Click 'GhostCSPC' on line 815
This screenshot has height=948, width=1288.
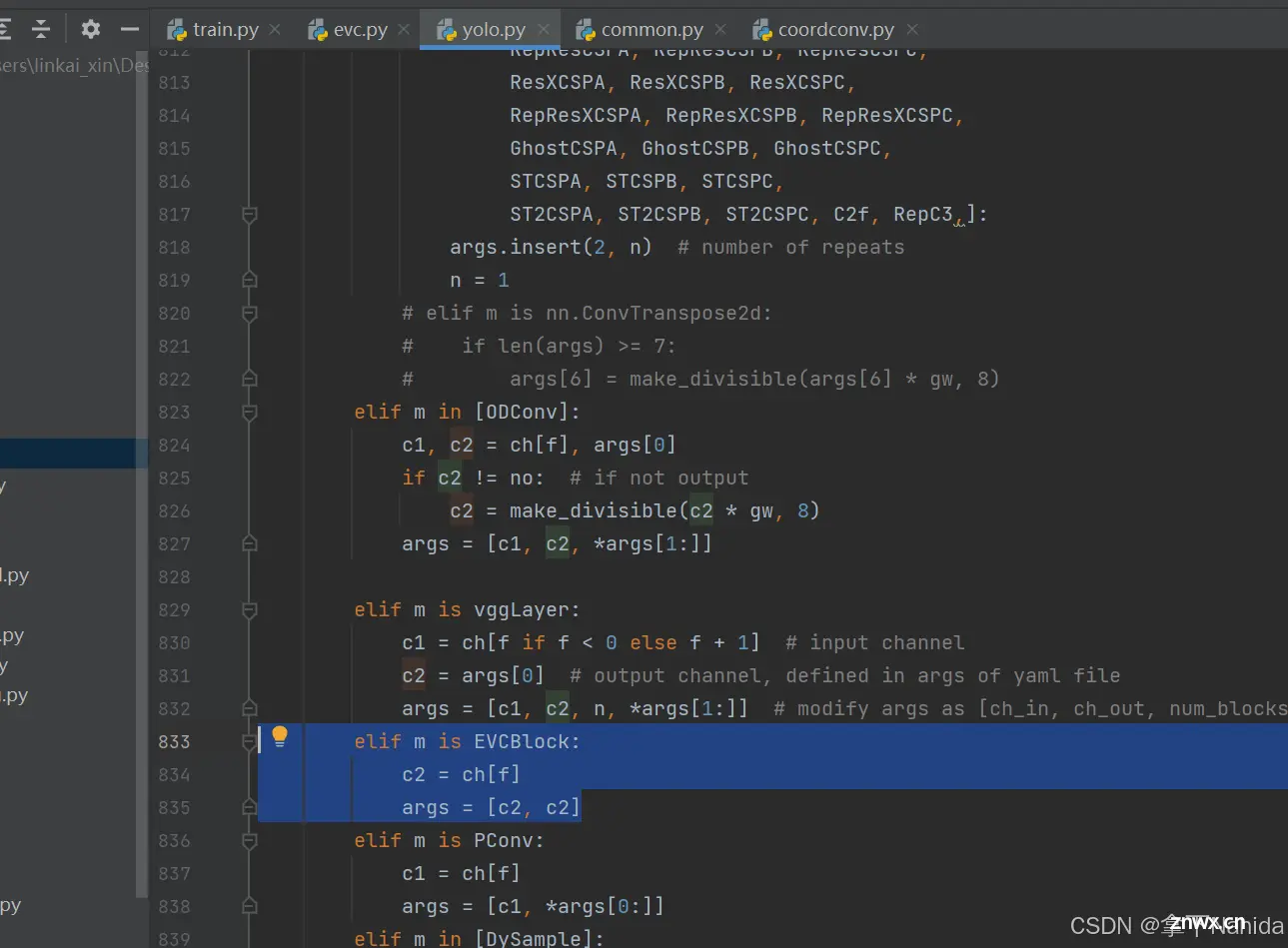point(827,149)
